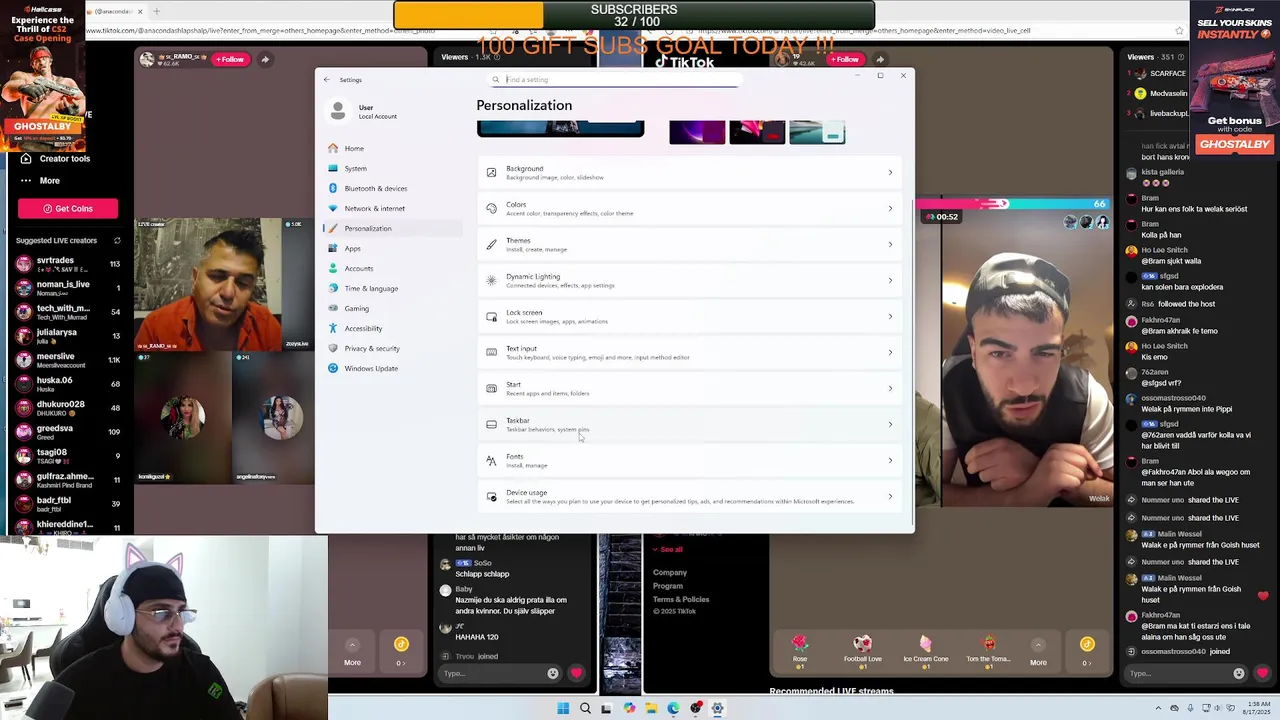Expand the Colors row chevron
Viewport: 1280px width, 720px height.
pyautogui.click(x=890, y=208)
